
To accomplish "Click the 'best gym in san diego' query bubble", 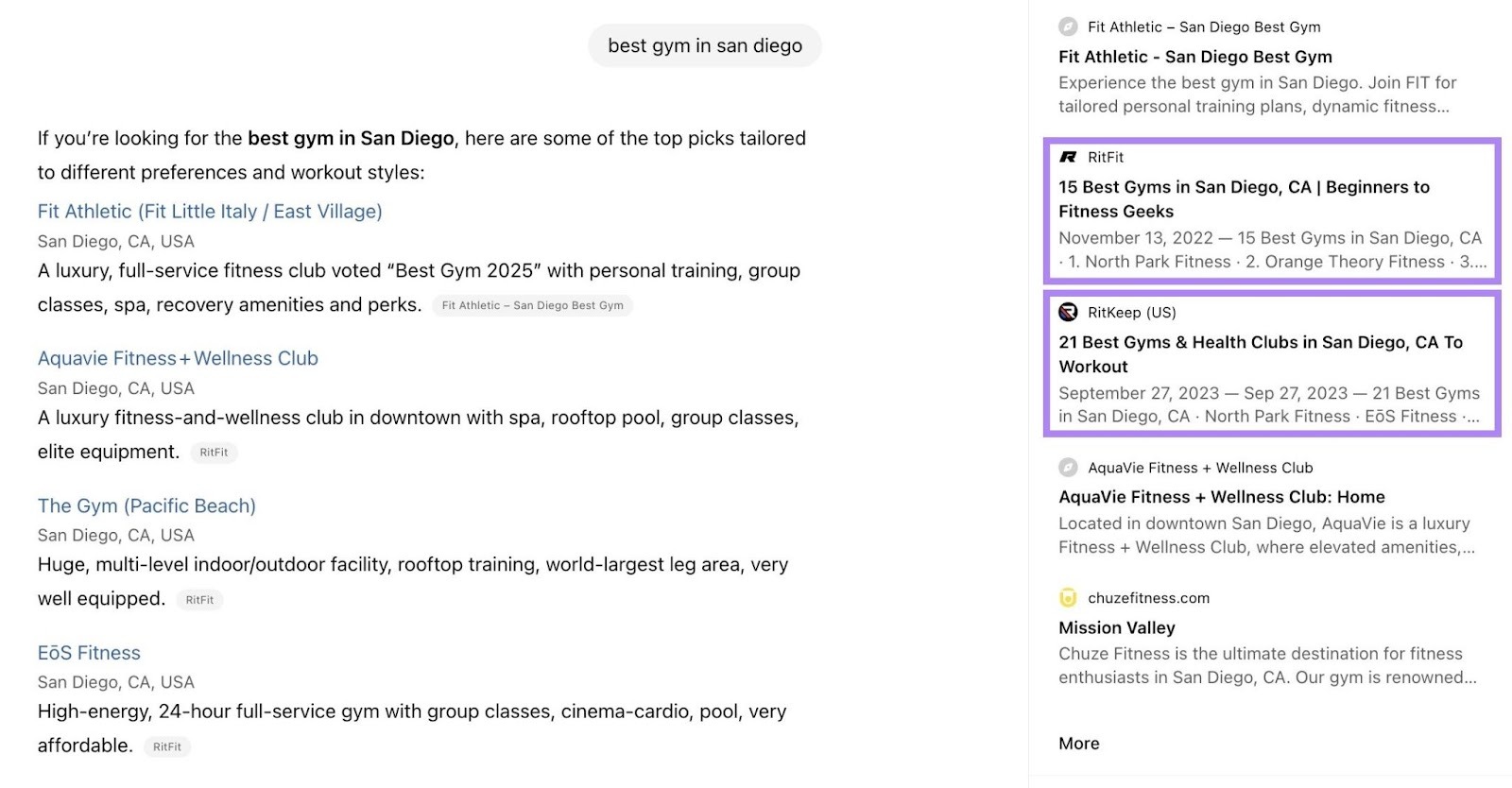I will (704, 45).
